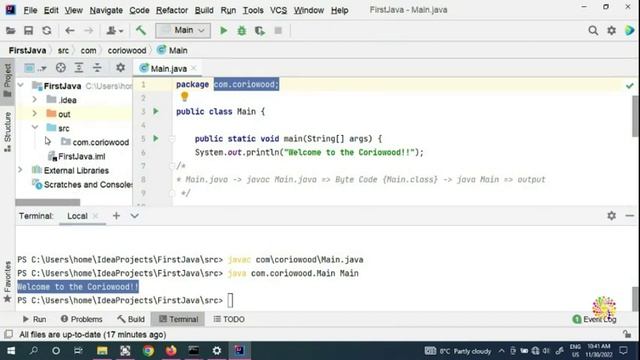
Task: Open project folder icon in toolbar
Action: tap(11, 31)
